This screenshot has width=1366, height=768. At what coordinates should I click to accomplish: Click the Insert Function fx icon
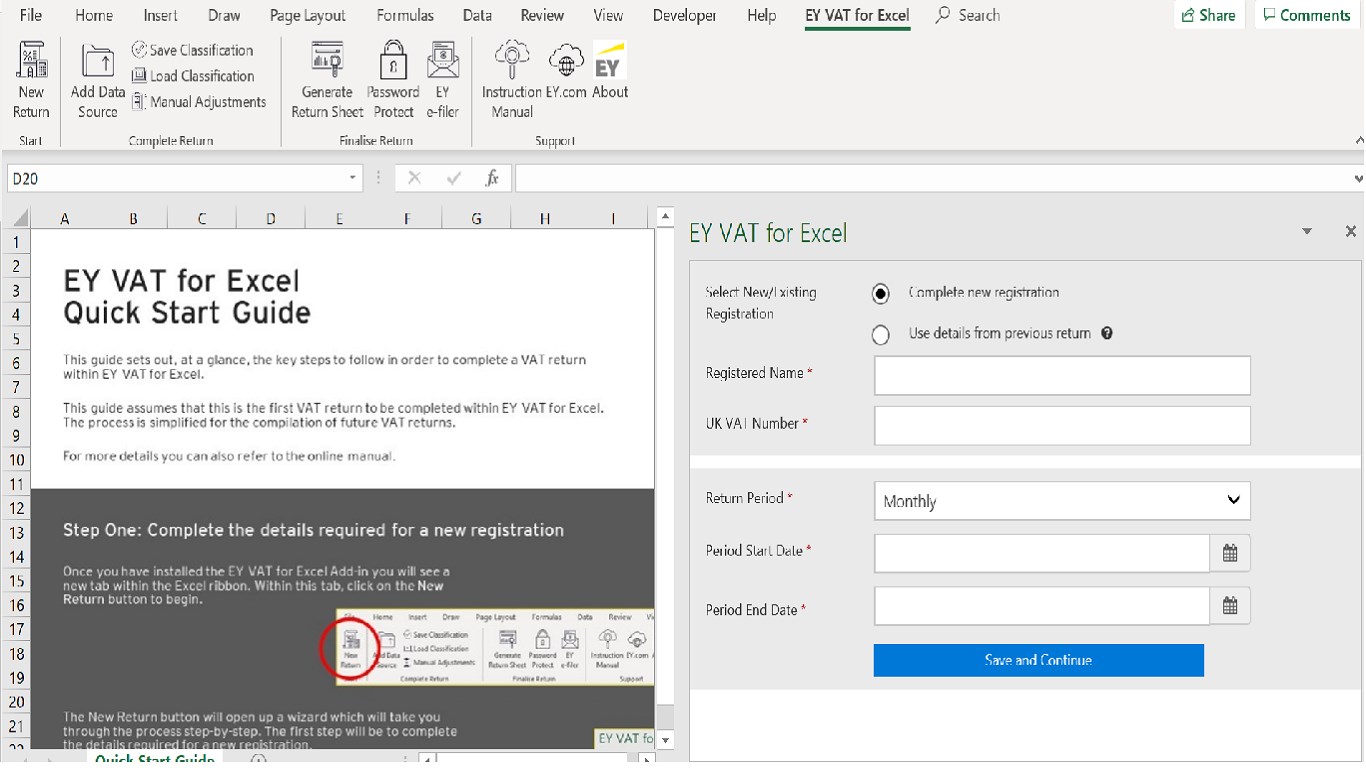[492, 178]
